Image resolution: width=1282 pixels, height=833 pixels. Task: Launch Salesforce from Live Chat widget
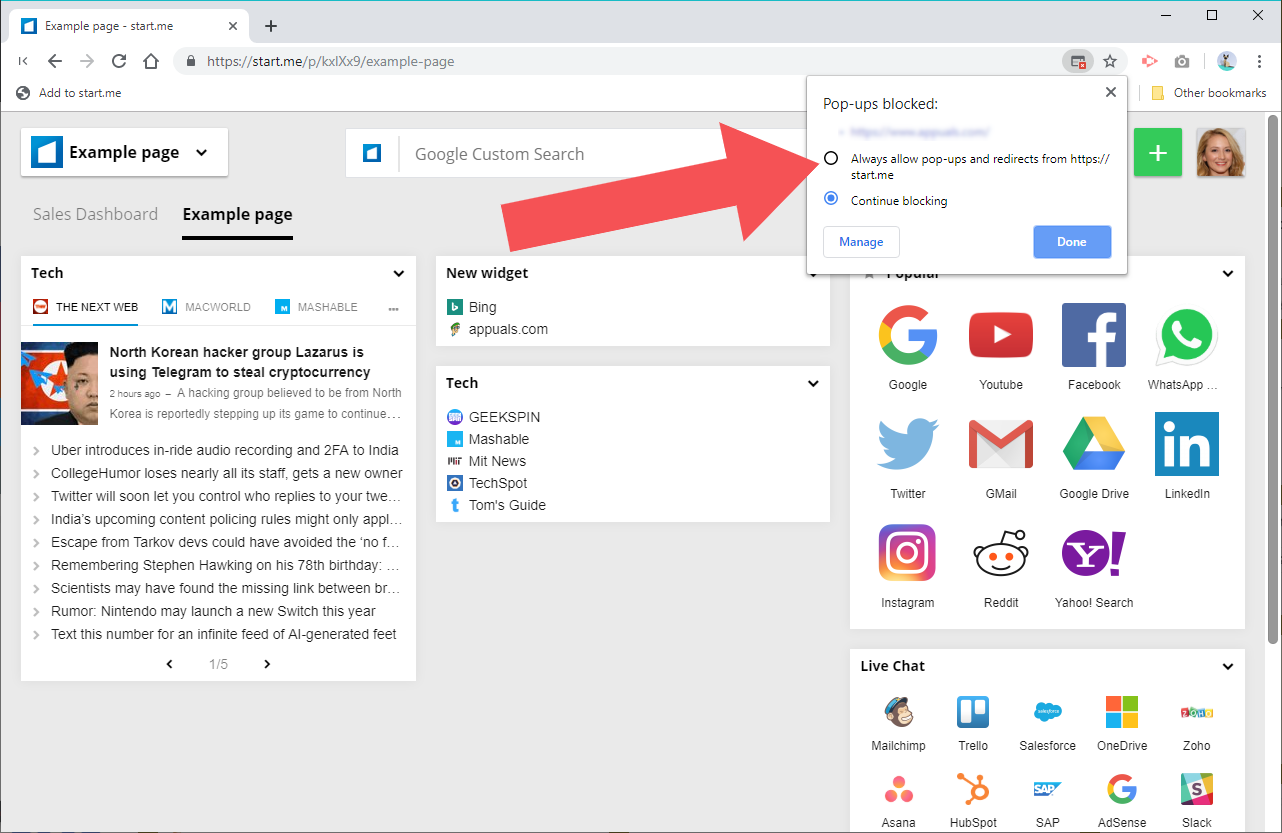1048,712
